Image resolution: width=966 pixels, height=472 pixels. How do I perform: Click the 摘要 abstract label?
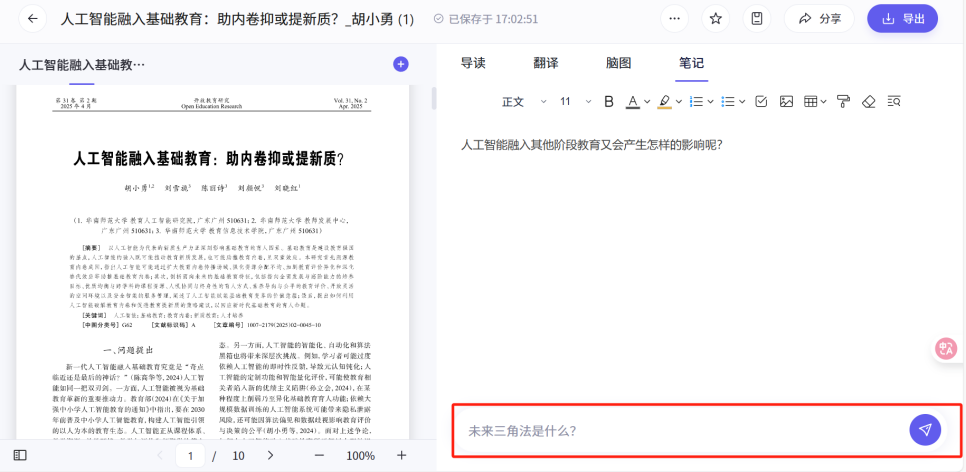(x=91, y=246)
